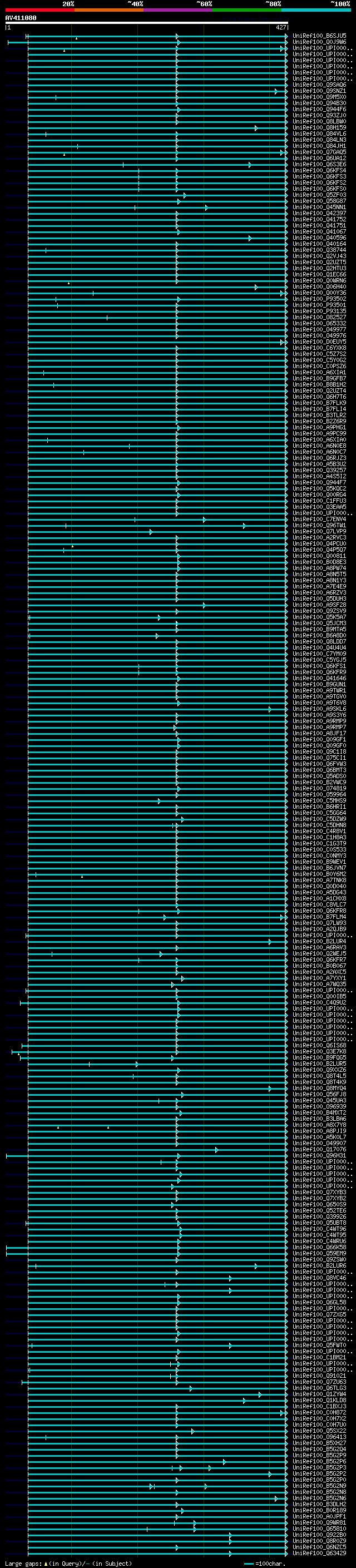Click the UniRef100_Q00811 entry

pos(319,556)
